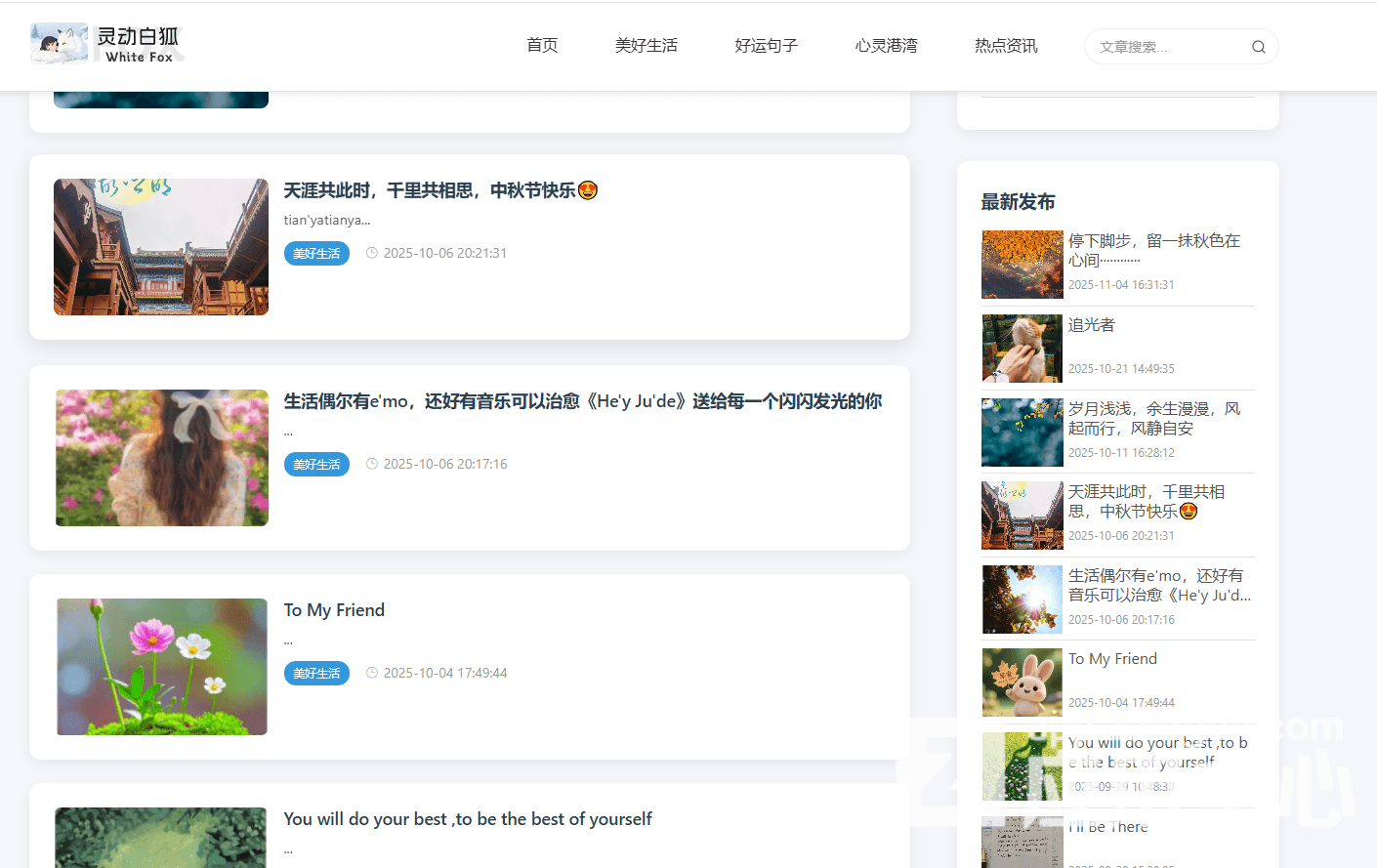
Task: Open sidebar link 停下脚步，留一抹秋色在心间
Action: 1153,250
